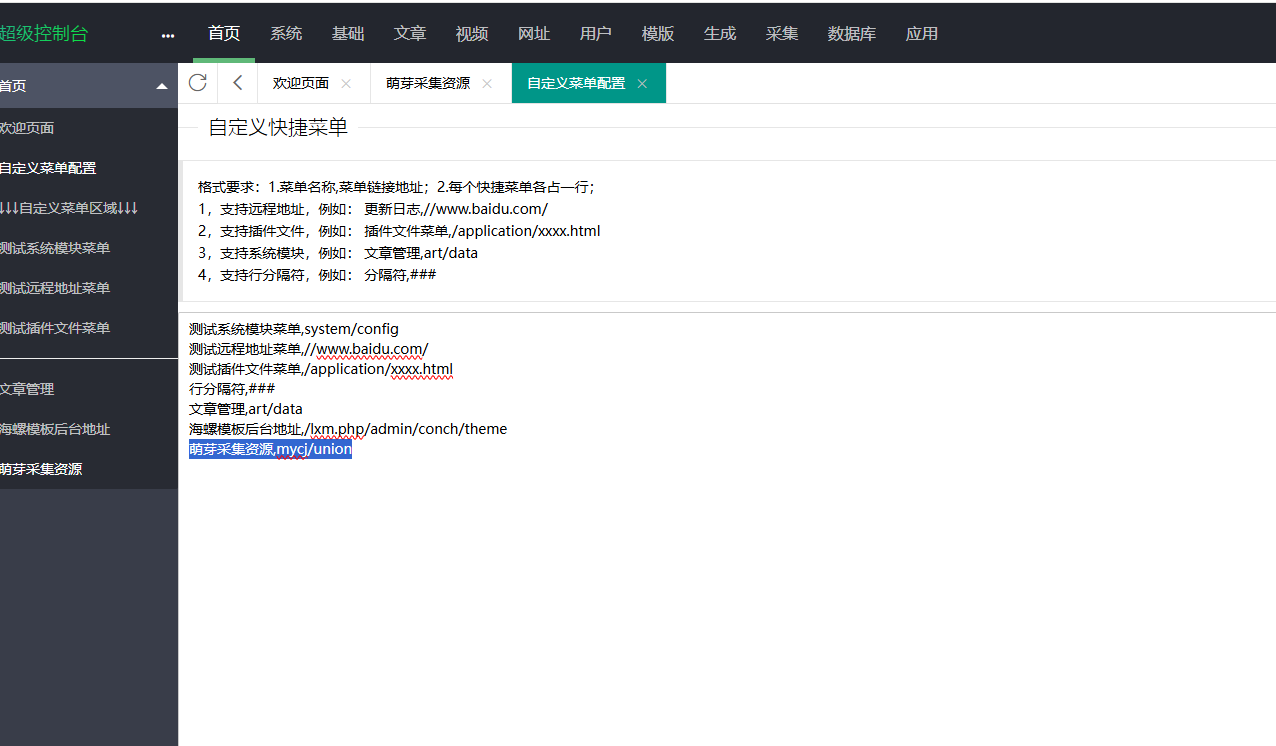The image size is (1276, 746).
Task: Switch to the 萌芽采集资源 tab
Action: 428,84
